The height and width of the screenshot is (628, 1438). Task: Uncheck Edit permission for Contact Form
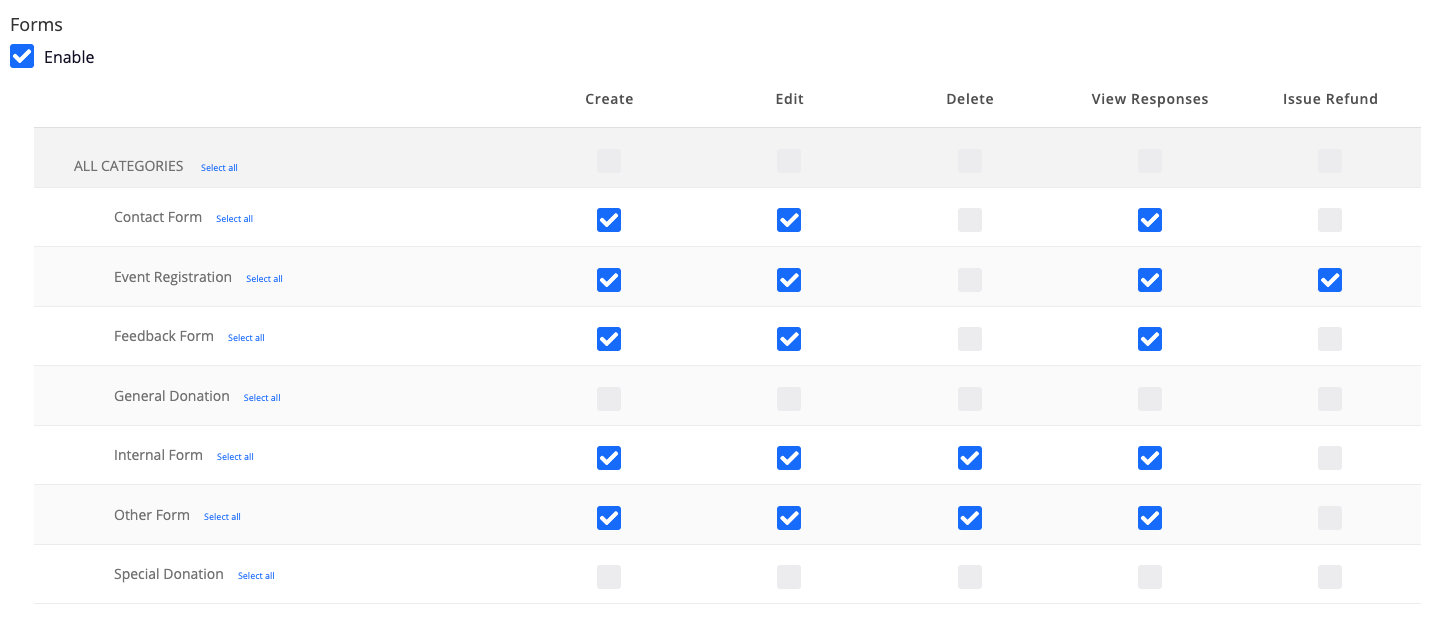coord(789,220)
